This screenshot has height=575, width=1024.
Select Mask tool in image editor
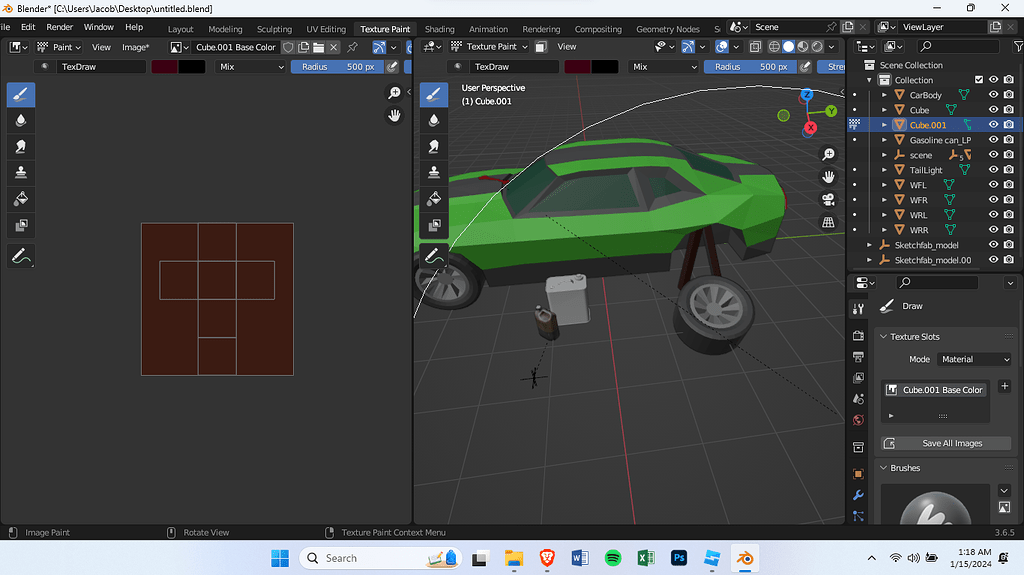[21, 225]
